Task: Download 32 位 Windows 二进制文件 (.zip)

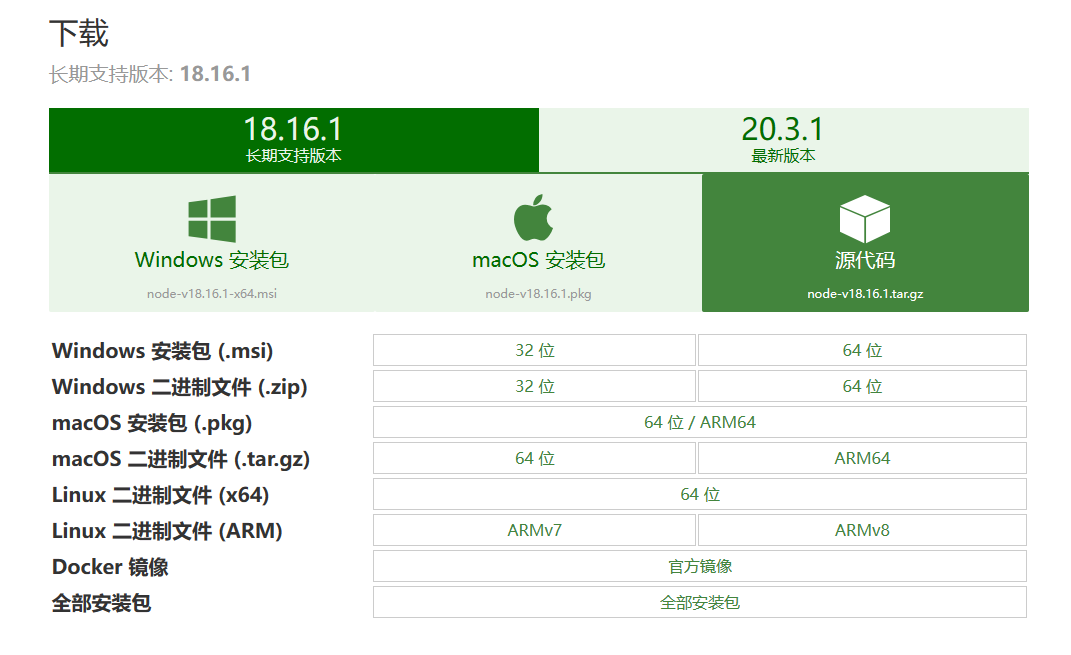Action: [534, 387]
